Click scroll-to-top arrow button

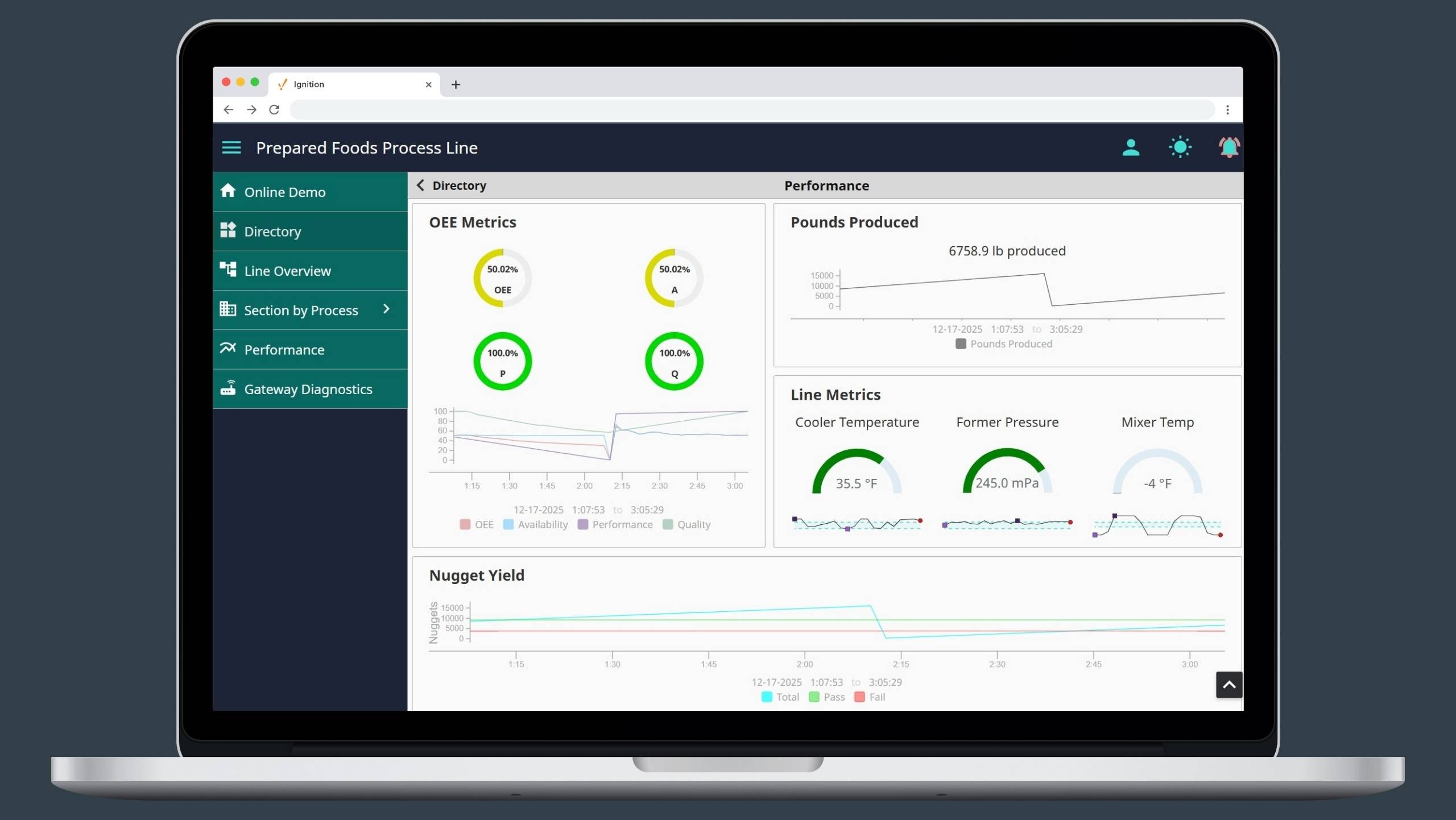pyautogui.click(x=1228, y=685)
